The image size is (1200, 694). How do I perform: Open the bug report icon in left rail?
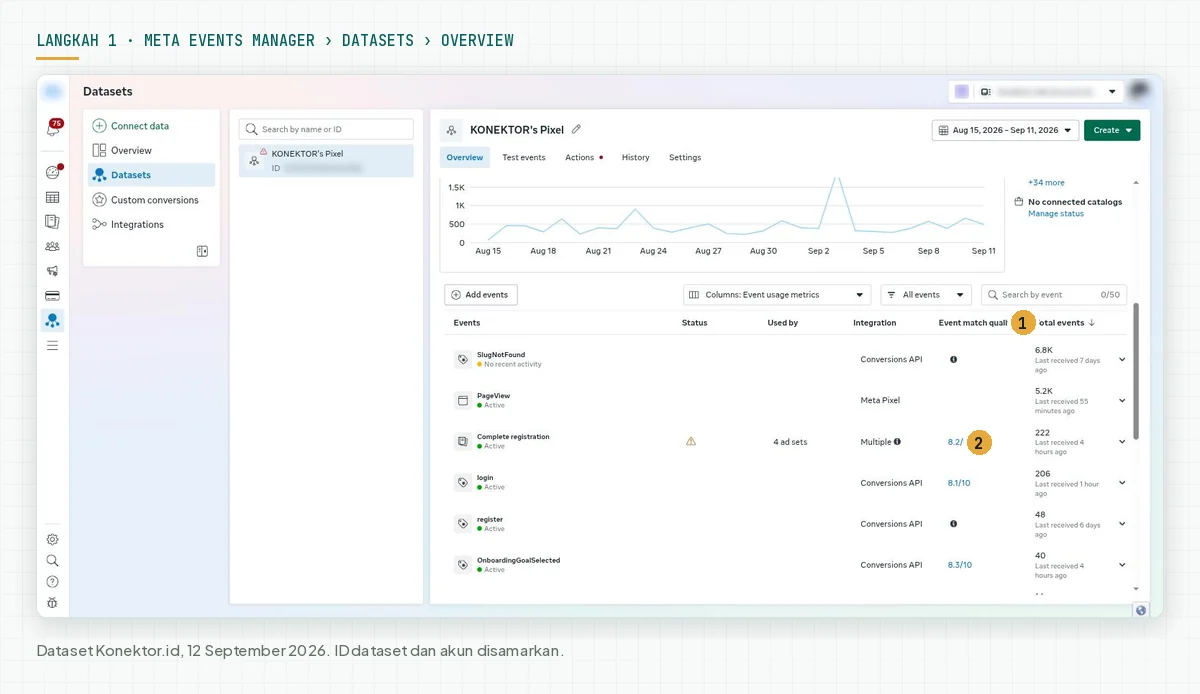tap(53, 603)
